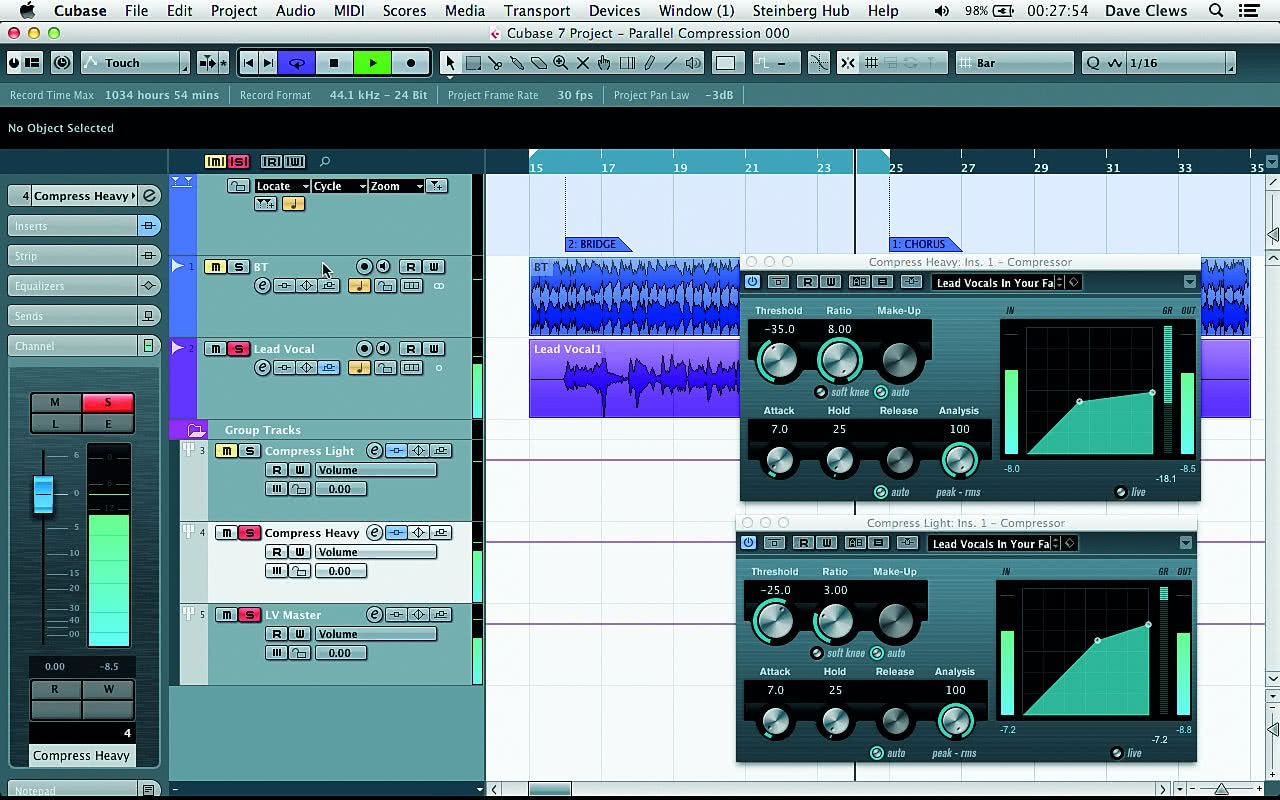Open the Touch automation mode dropdown

point(135,63)
